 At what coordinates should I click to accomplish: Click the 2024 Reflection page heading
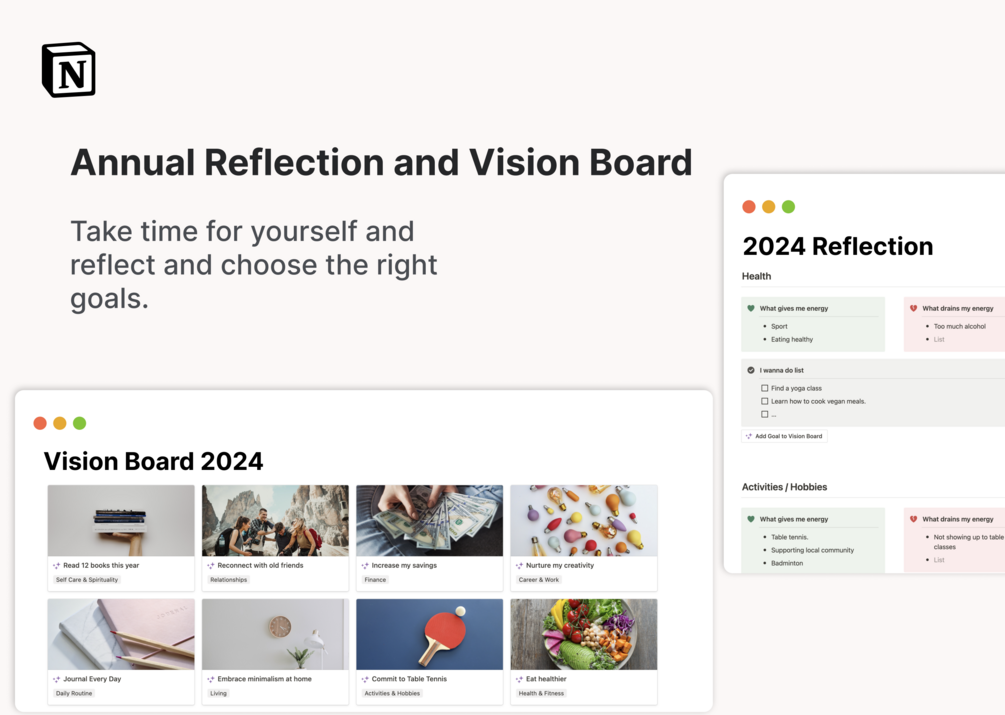click(837, 246)
